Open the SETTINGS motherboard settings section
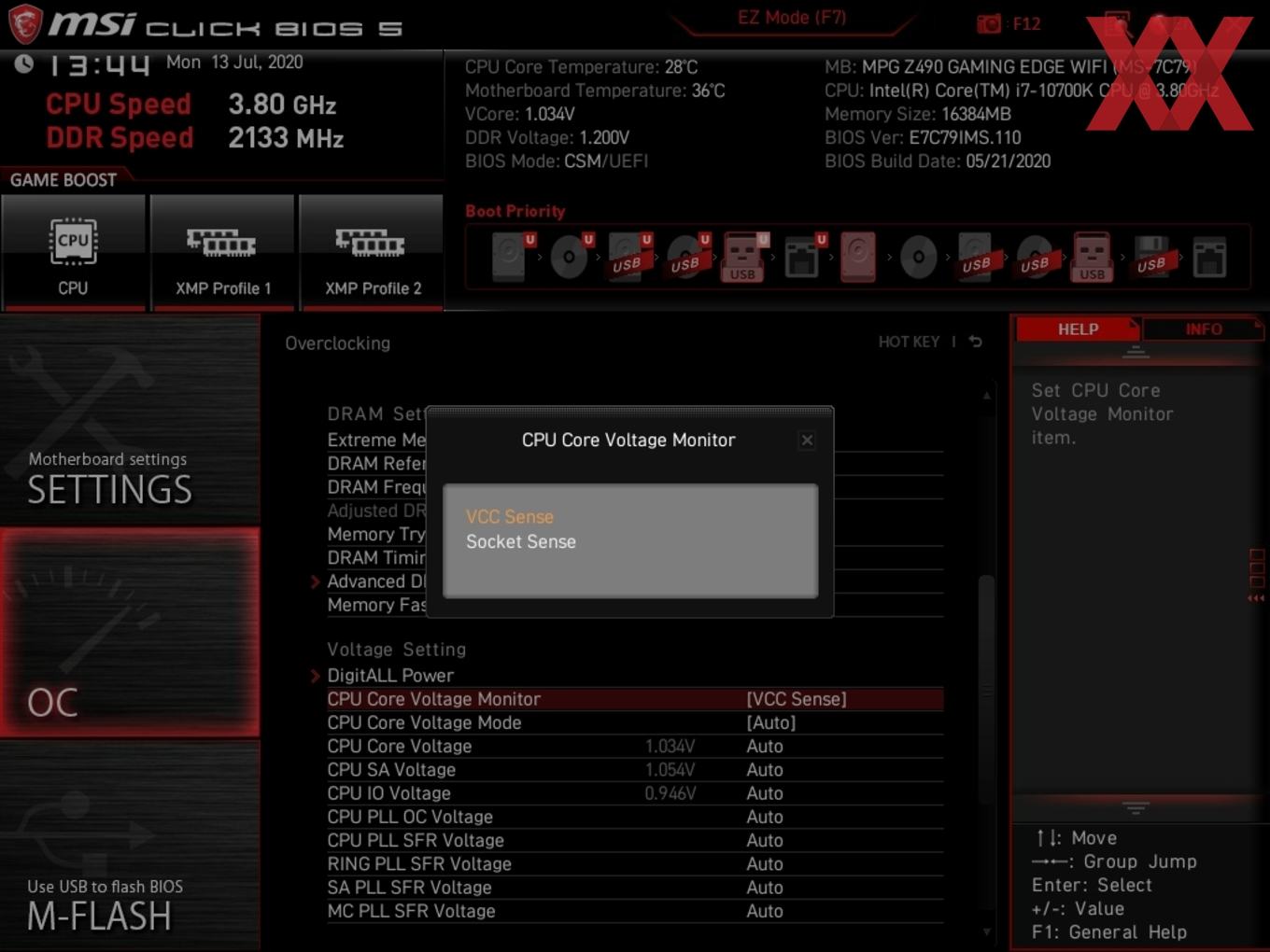The width and height of the screenshot is (1270, 952). pyautogui.click(x=130, y=420)
